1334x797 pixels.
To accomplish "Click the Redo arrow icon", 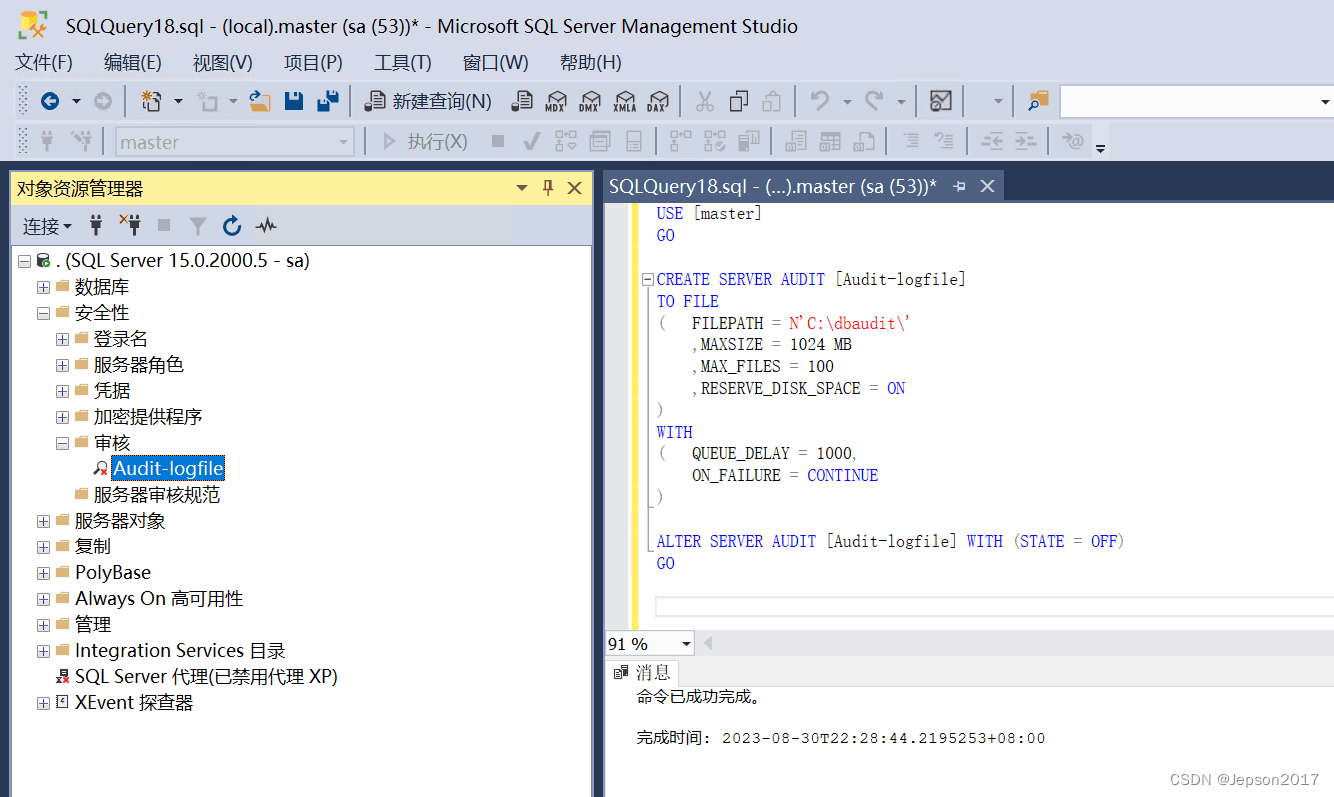I will pyautogui.click(x=875, y=101).
